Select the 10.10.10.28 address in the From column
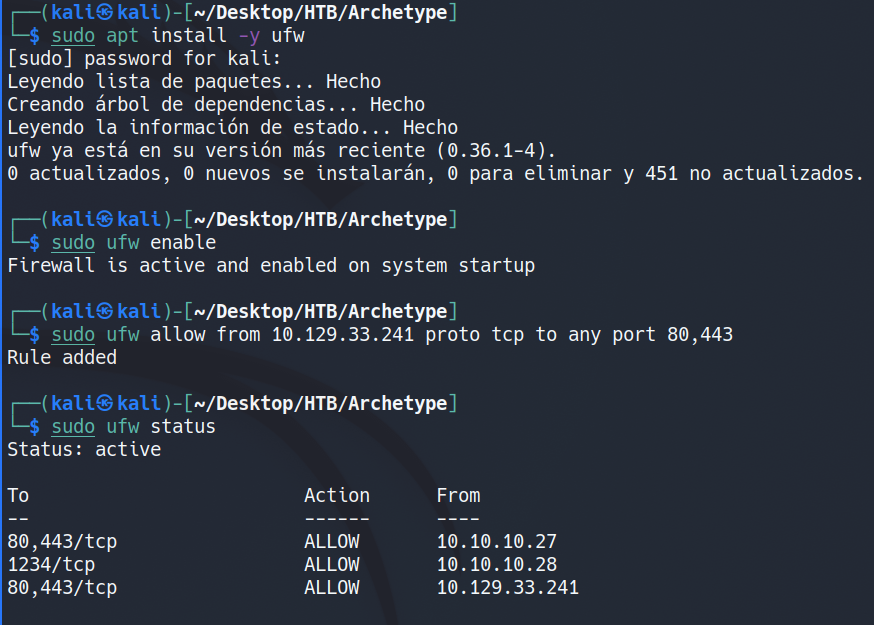This screenshot has width=874, height=625. pos(496,564)
